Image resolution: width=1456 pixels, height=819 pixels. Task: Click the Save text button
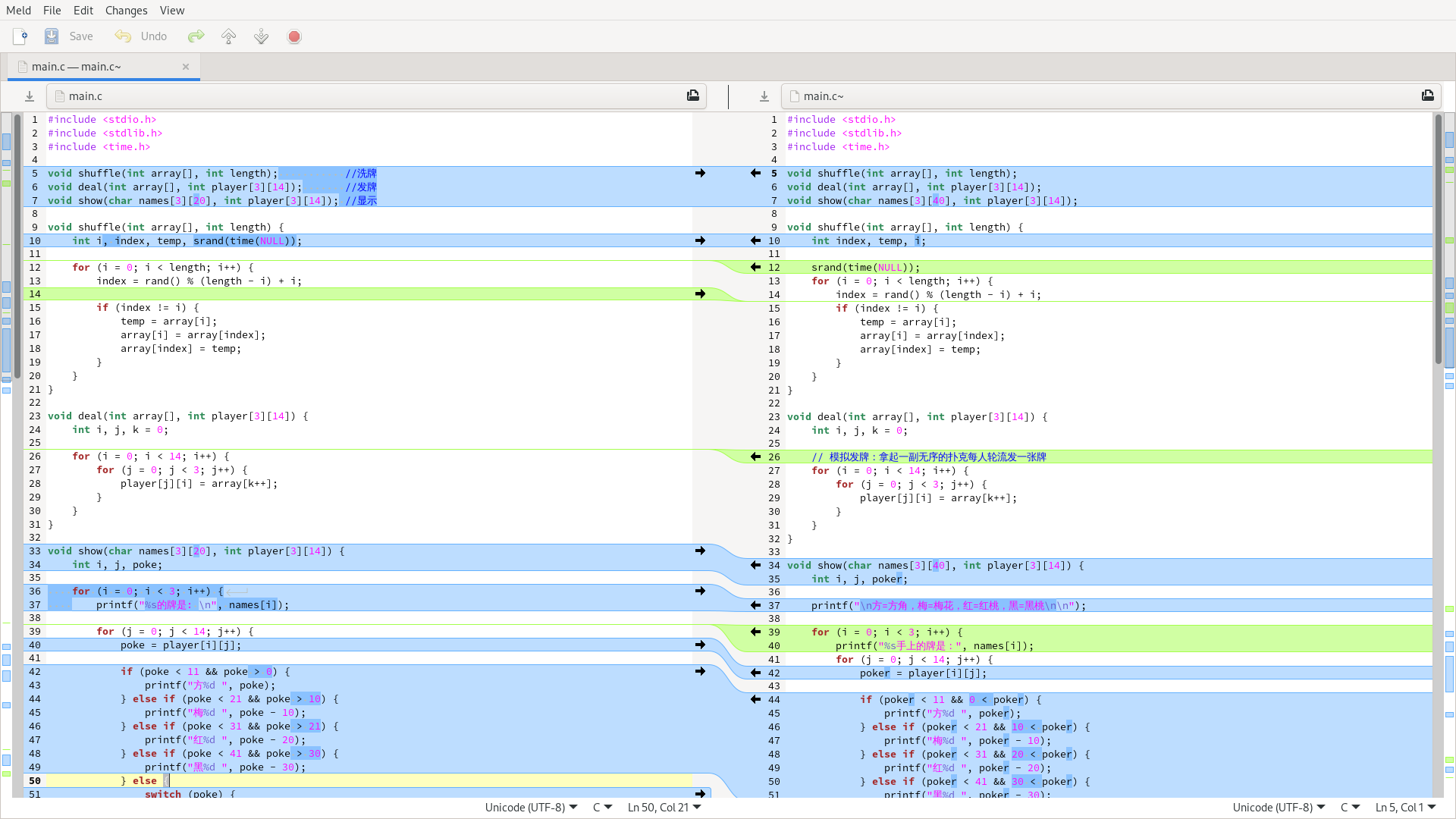click(81, 36)
